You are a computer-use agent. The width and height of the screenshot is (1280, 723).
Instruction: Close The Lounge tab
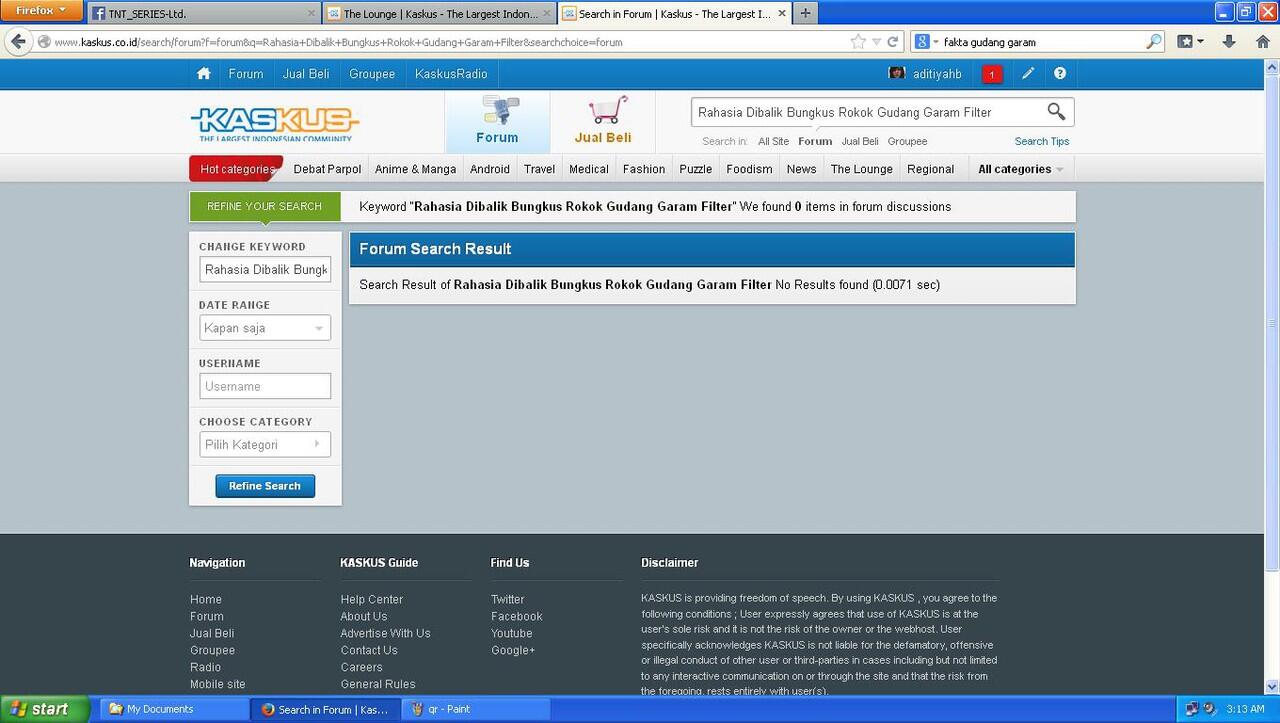click(547, 14)
